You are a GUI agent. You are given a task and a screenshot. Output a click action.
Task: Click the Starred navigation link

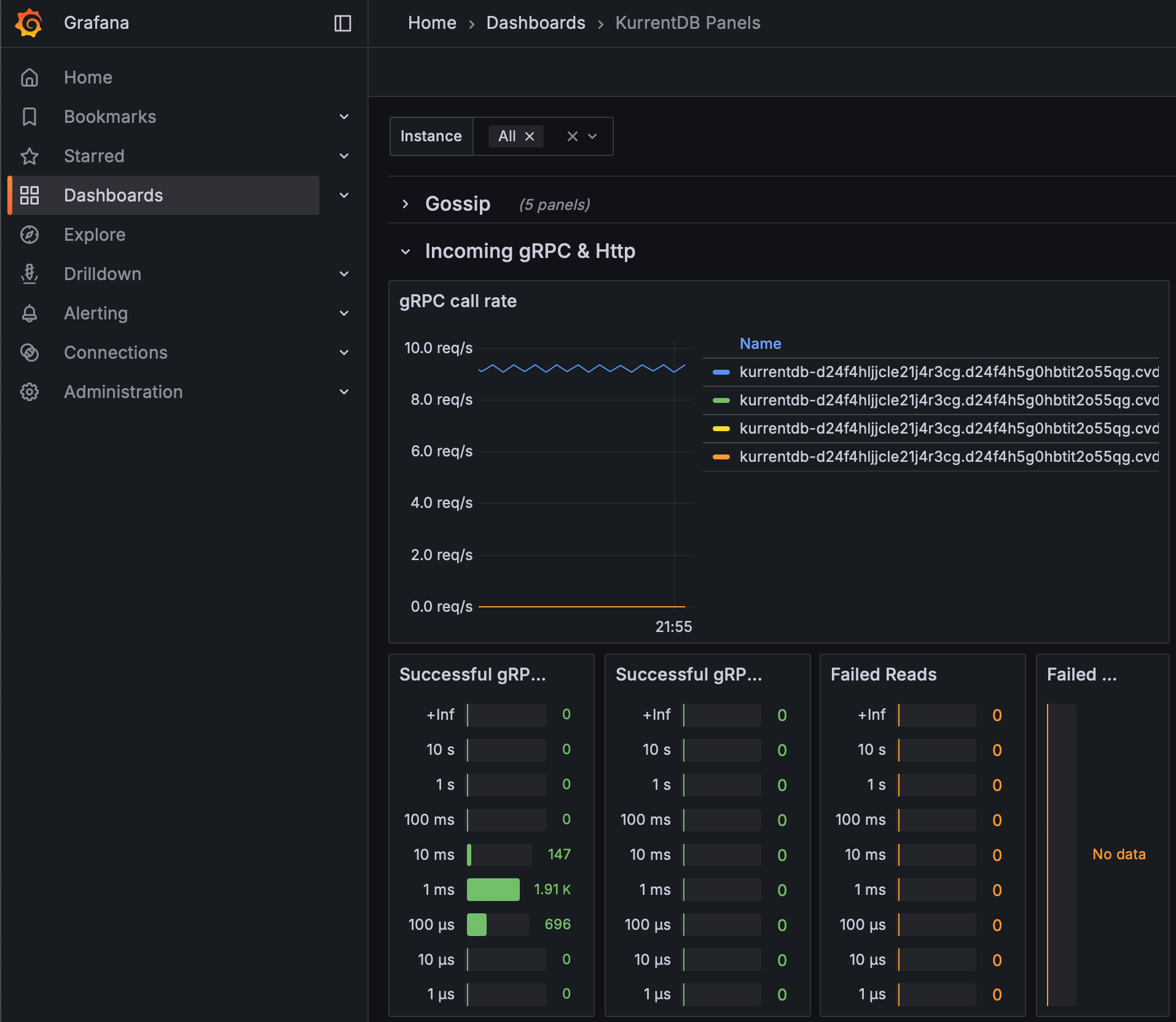tap(94, 156)
